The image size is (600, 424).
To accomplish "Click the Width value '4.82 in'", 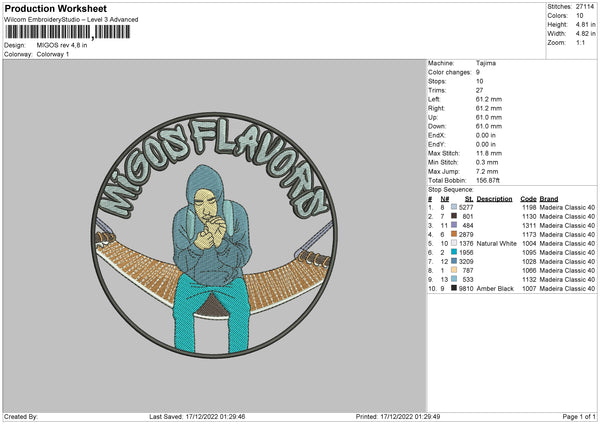I will coord(585,34).
